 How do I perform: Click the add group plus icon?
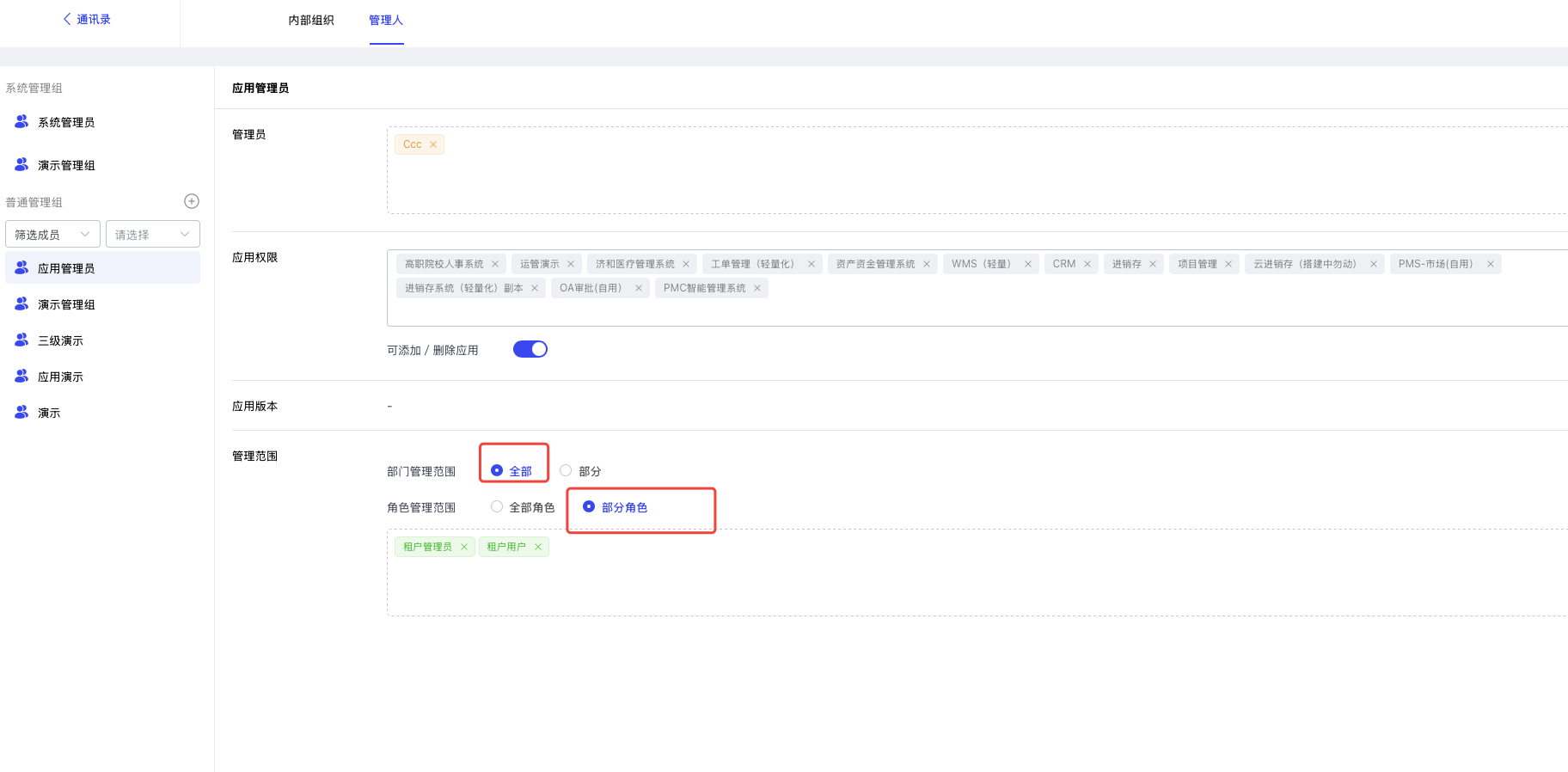click(192, 201)
